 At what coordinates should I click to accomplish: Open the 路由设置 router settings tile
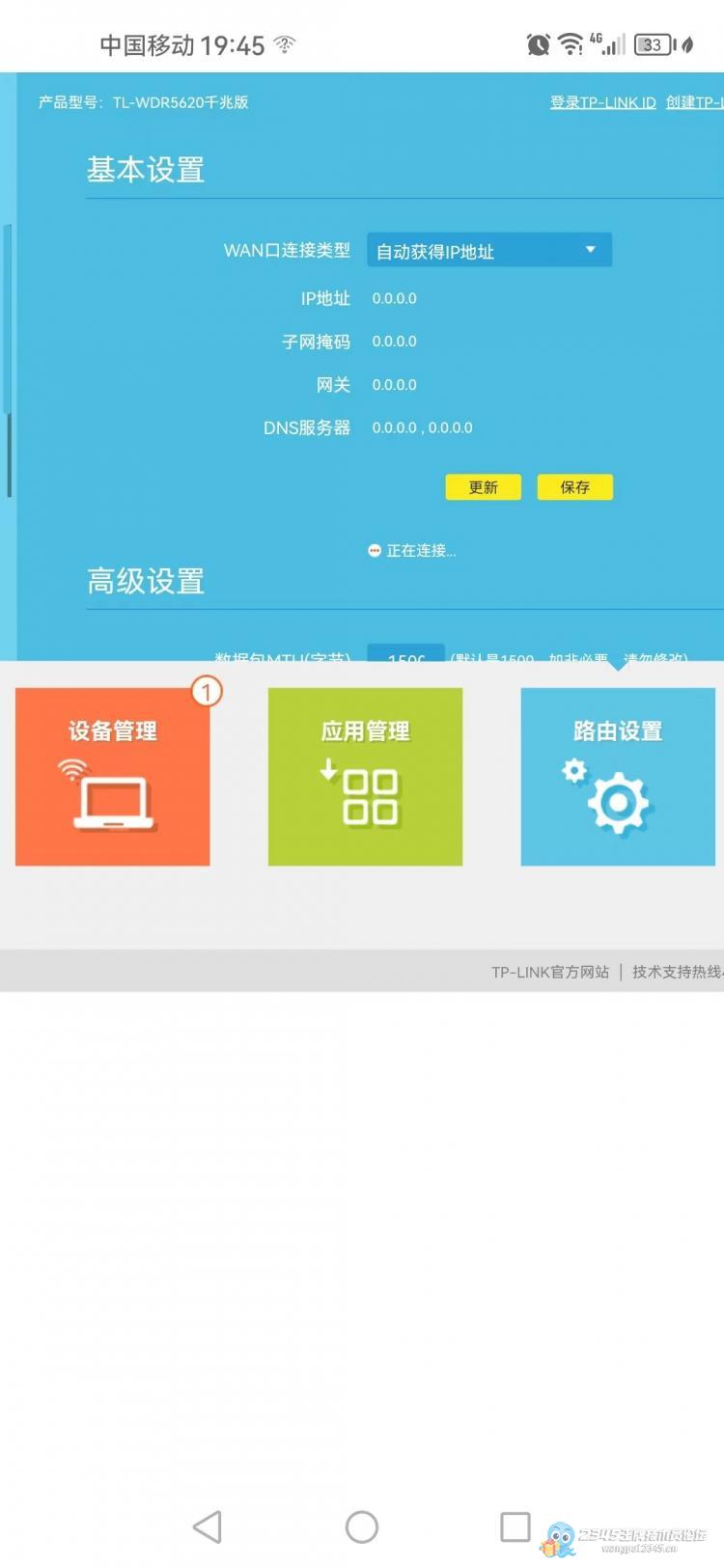[x=618, y=776]
